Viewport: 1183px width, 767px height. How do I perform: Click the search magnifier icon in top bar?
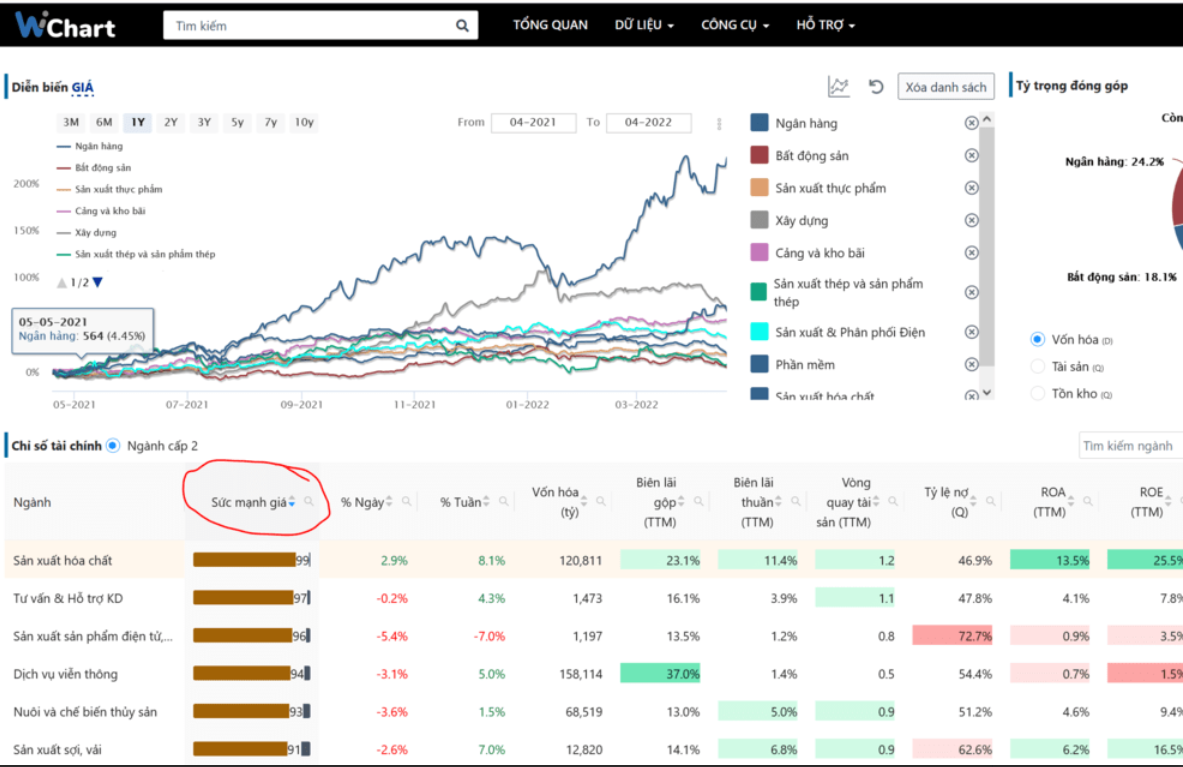click(462, 26)
